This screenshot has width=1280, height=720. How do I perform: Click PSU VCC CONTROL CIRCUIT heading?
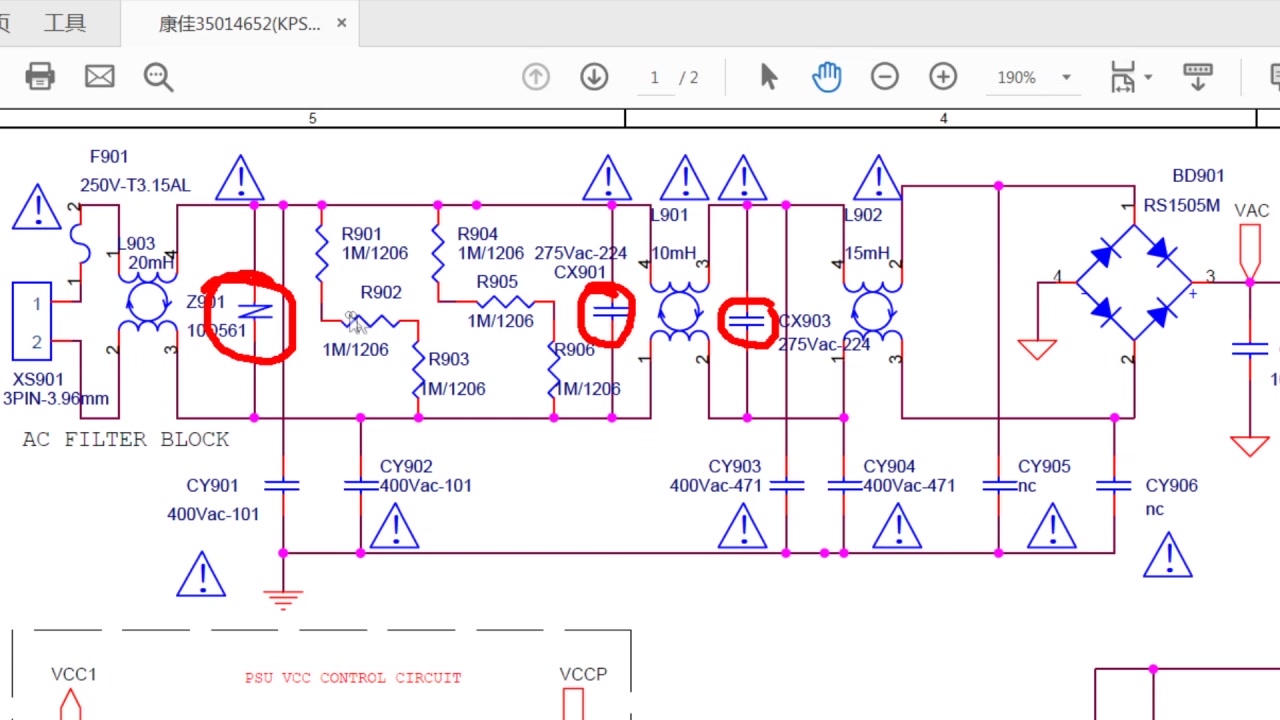tap(353, 678)
